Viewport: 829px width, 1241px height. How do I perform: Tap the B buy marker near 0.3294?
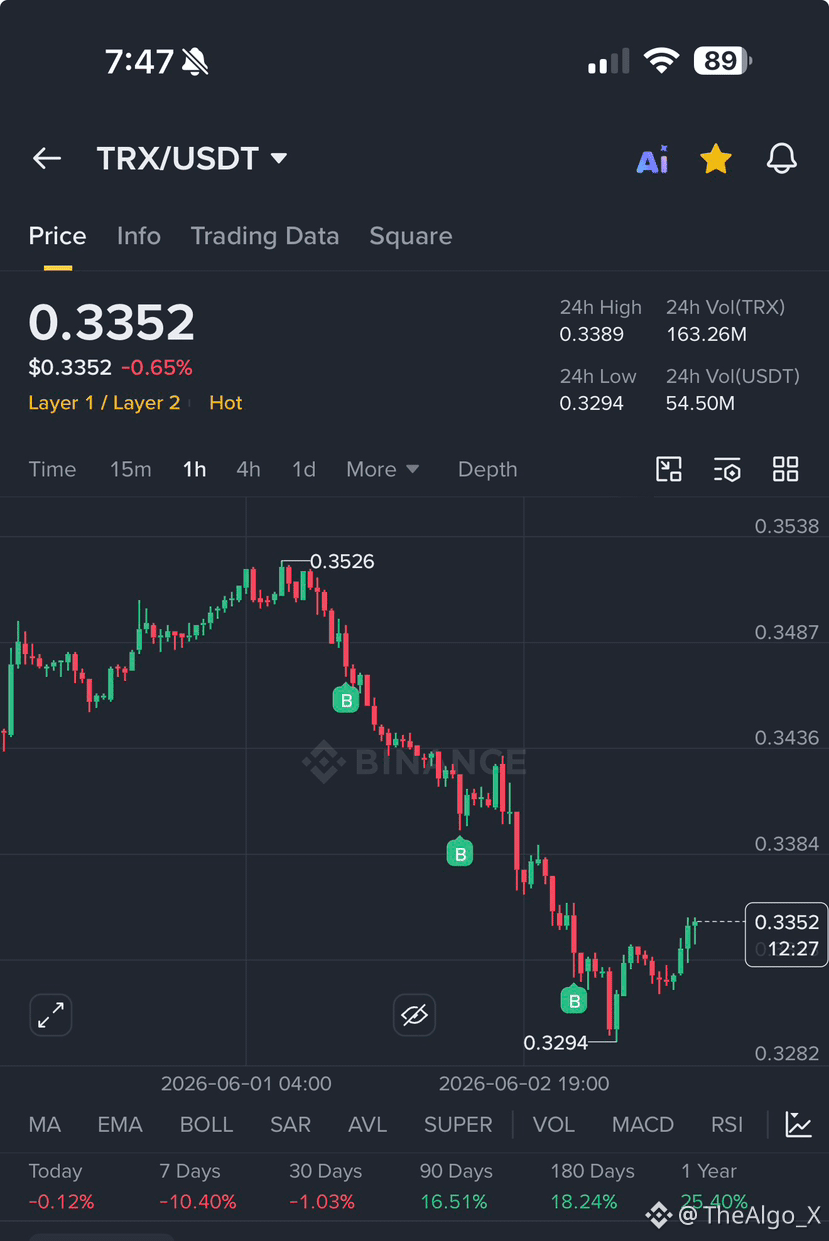pyautogui.click(x=574, y=999)
